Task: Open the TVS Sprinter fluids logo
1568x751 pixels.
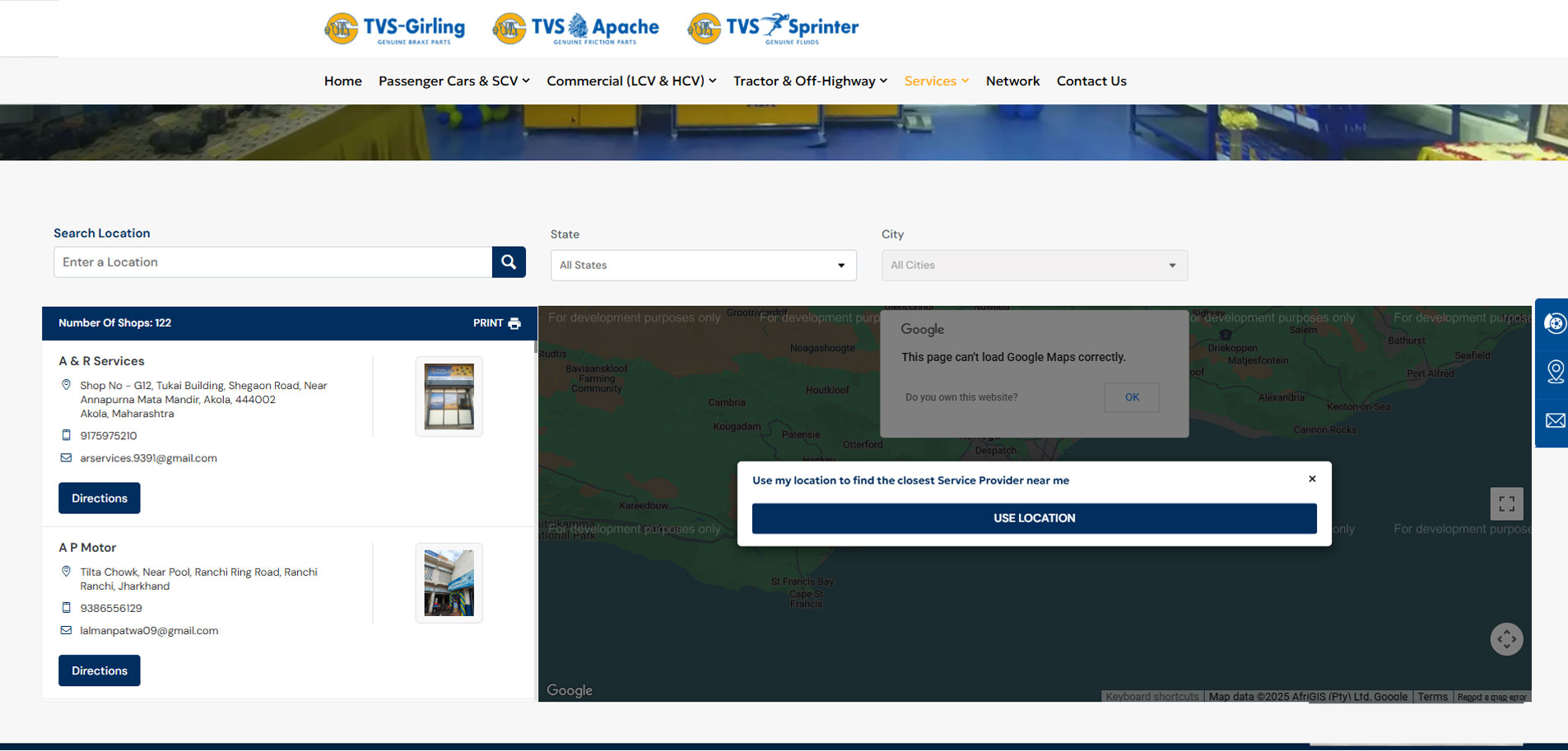Action: pos(774,29)
